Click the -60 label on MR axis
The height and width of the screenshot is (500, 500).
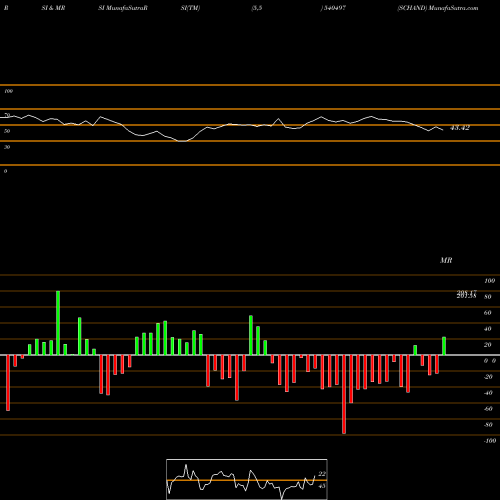[488, 409]
